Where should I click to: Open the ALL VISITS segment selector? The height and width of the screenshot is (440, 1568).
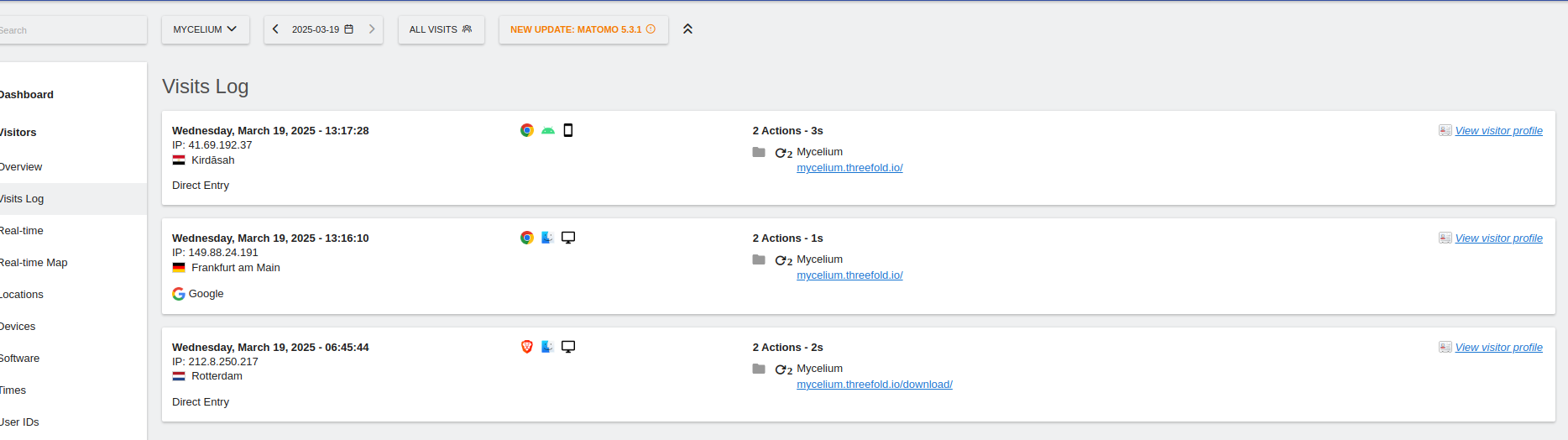pos(441,29)
